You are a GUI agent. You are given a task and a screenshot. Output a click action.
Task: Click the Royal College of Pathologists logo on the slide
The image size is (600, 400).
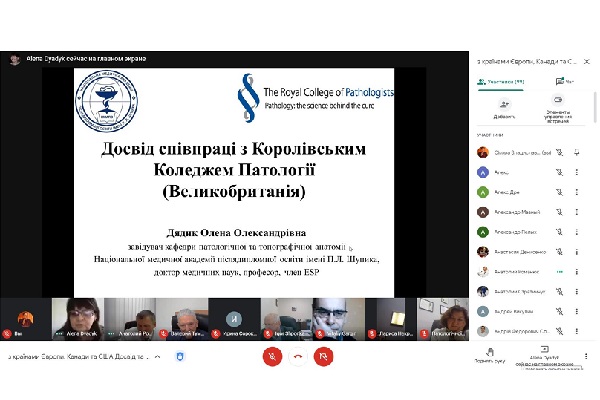[315, 98]
